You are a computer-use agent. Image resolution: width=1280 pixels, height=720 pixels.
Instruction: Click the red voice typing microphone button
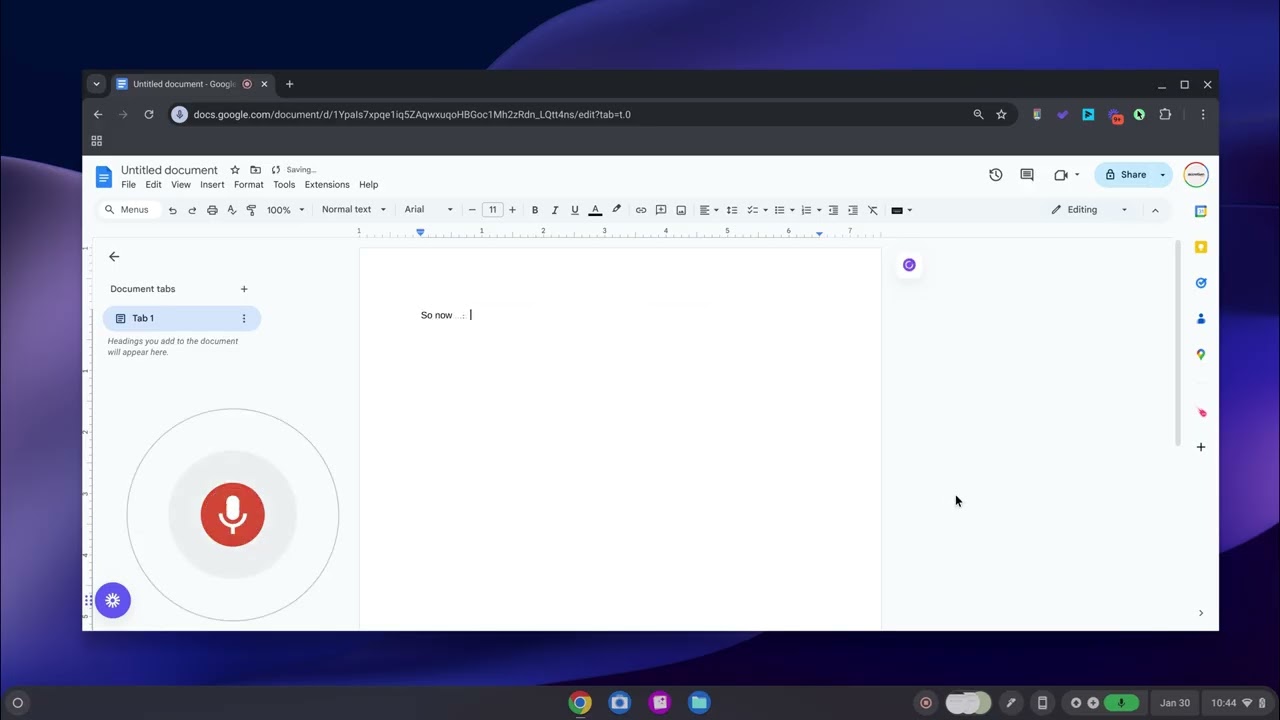232,514
